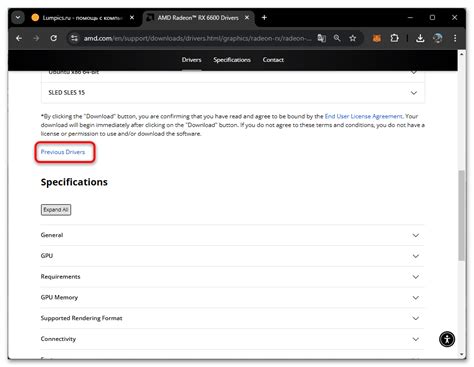This screenshot has width=474, height=367.
Task: Expand the Requirements chevron
Action: coord(416,277)
